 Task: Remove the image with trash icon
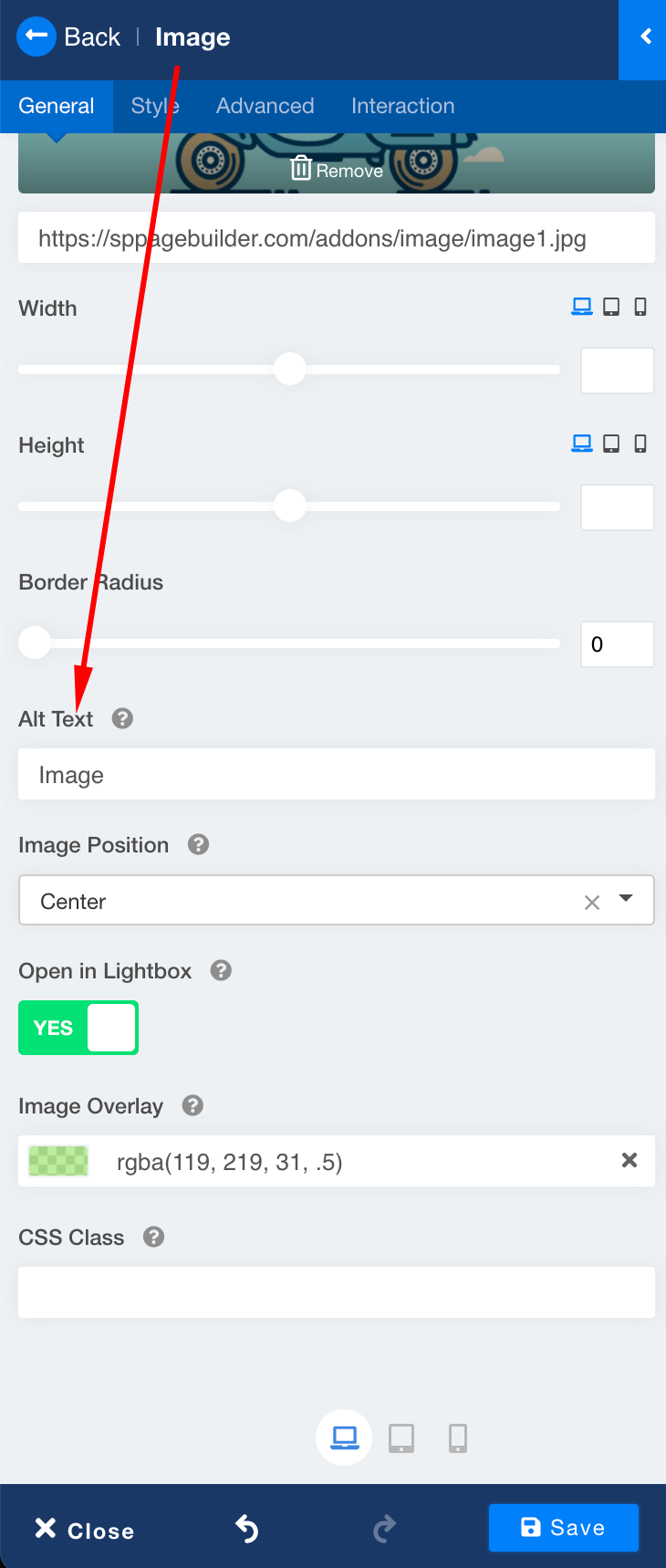[336, 170]
